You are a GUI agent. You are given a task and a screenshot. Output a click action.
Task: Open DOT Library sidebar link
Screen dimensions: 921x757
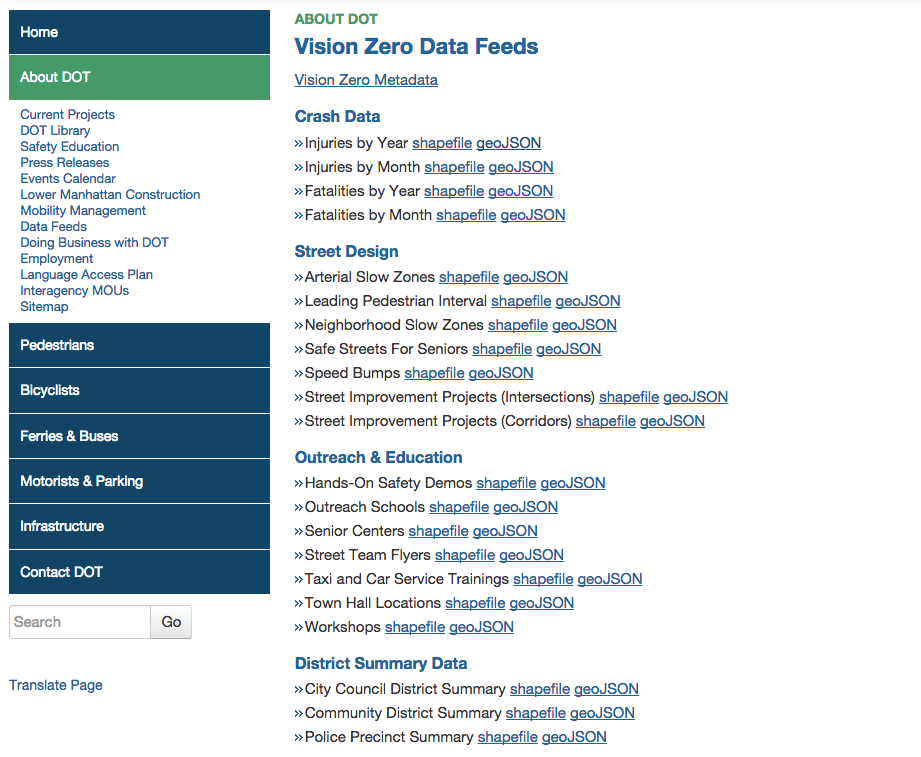[x=55, y=130]
